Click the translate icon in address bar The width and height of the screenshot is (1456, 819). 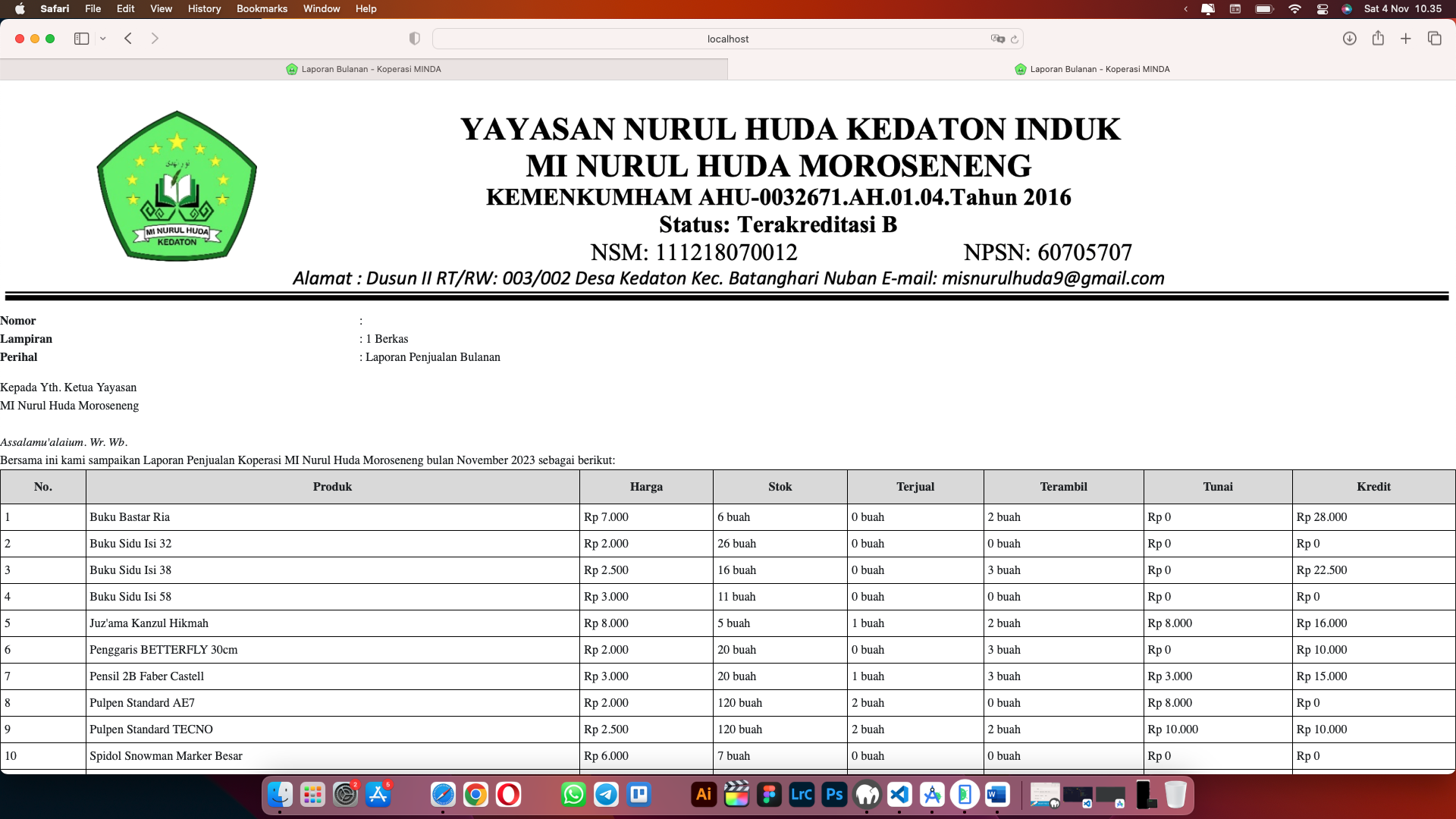(x=997, y=39)
